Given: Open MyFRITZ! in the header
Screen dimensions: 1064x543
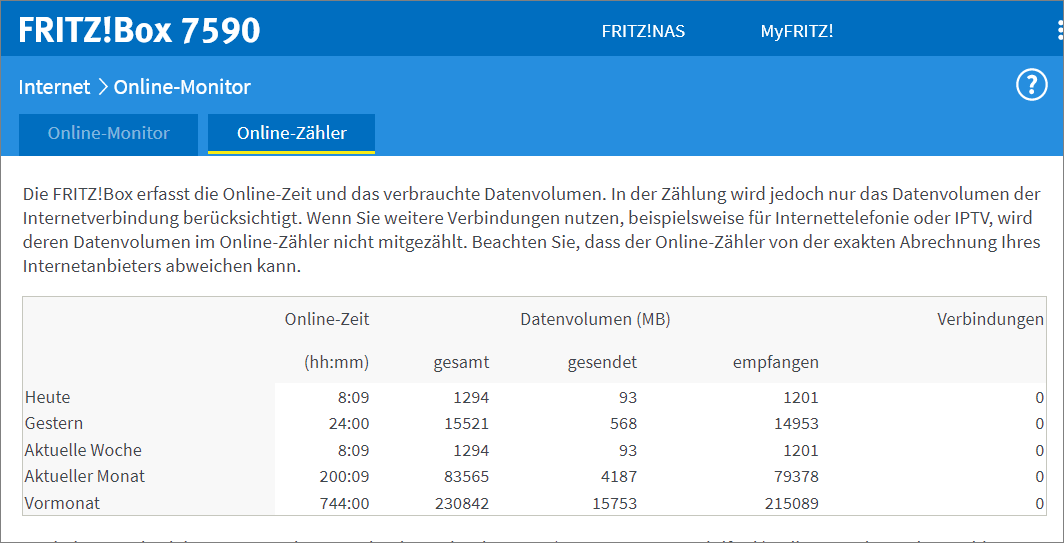Looking at the screenshot, I should (797, 32).
